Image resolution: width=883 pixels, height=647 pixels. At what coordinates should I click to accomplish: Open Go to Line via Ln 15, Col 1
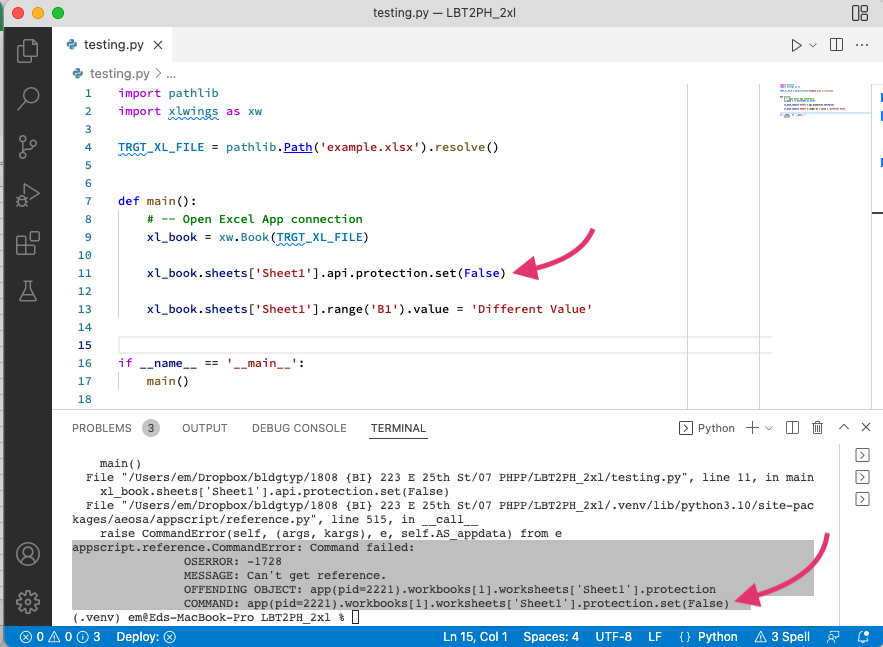pyautogui.click(x=475, y=636)
